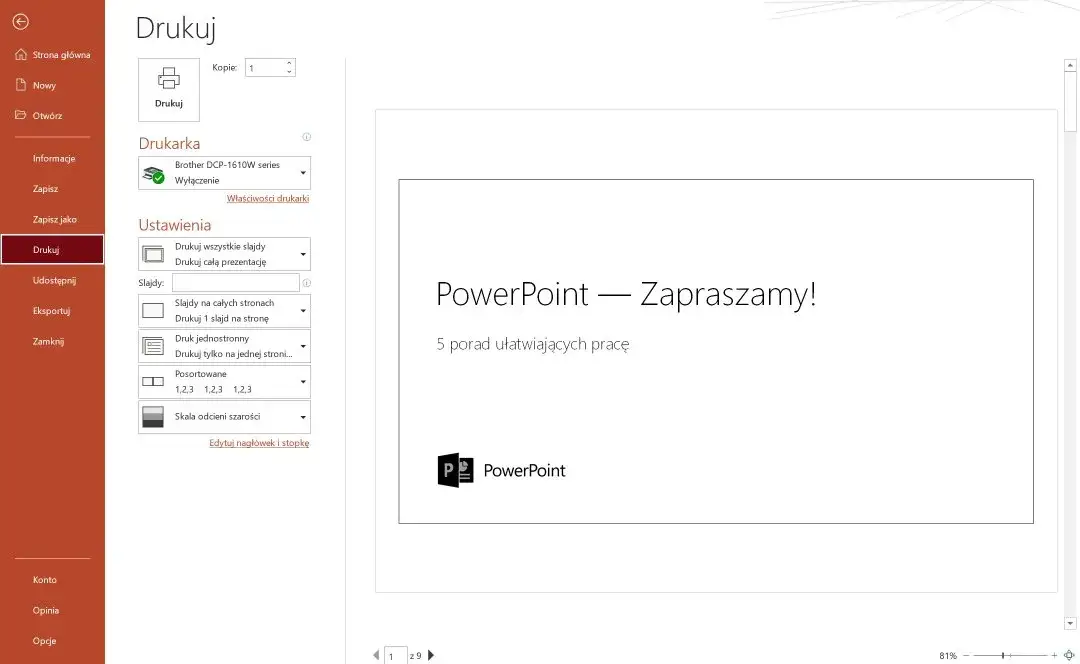1080x664 pixels.
Task: Open the Skala odcieni szarości dropdown
Action: pos(225,417)
